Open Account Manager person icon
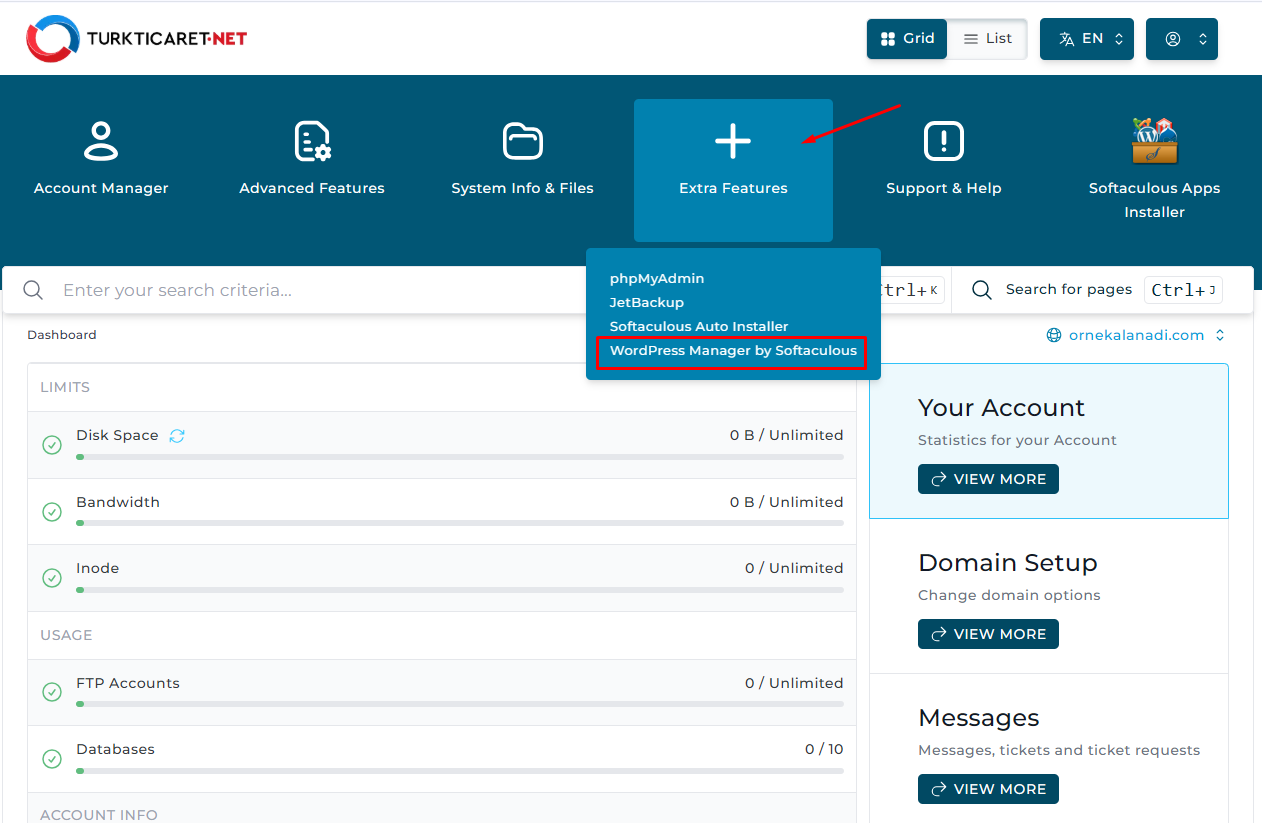The width and height of the screenshot is (1262, 823). pos(101,141)
